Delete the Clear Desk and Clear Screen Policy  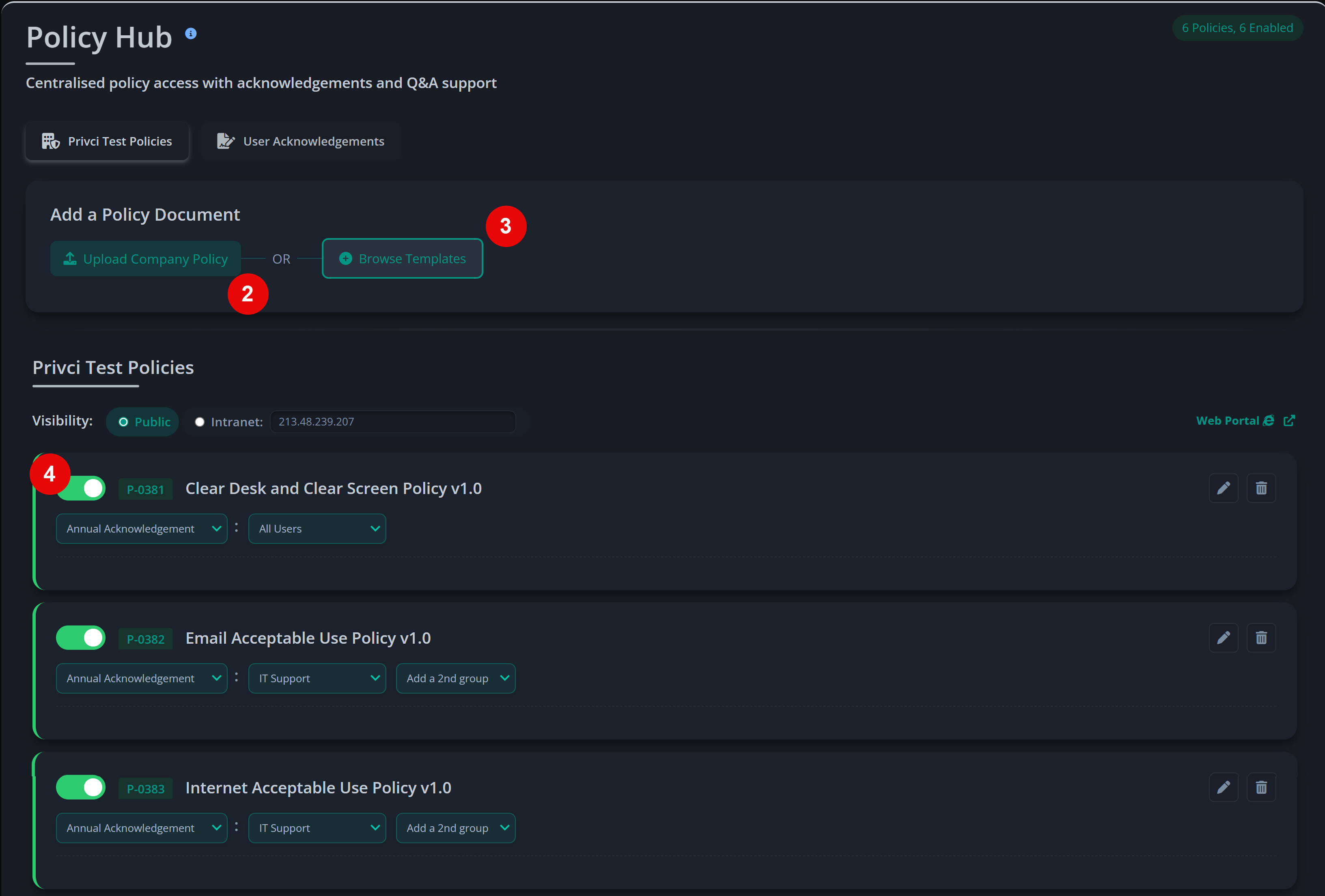tap(1261, 488)
